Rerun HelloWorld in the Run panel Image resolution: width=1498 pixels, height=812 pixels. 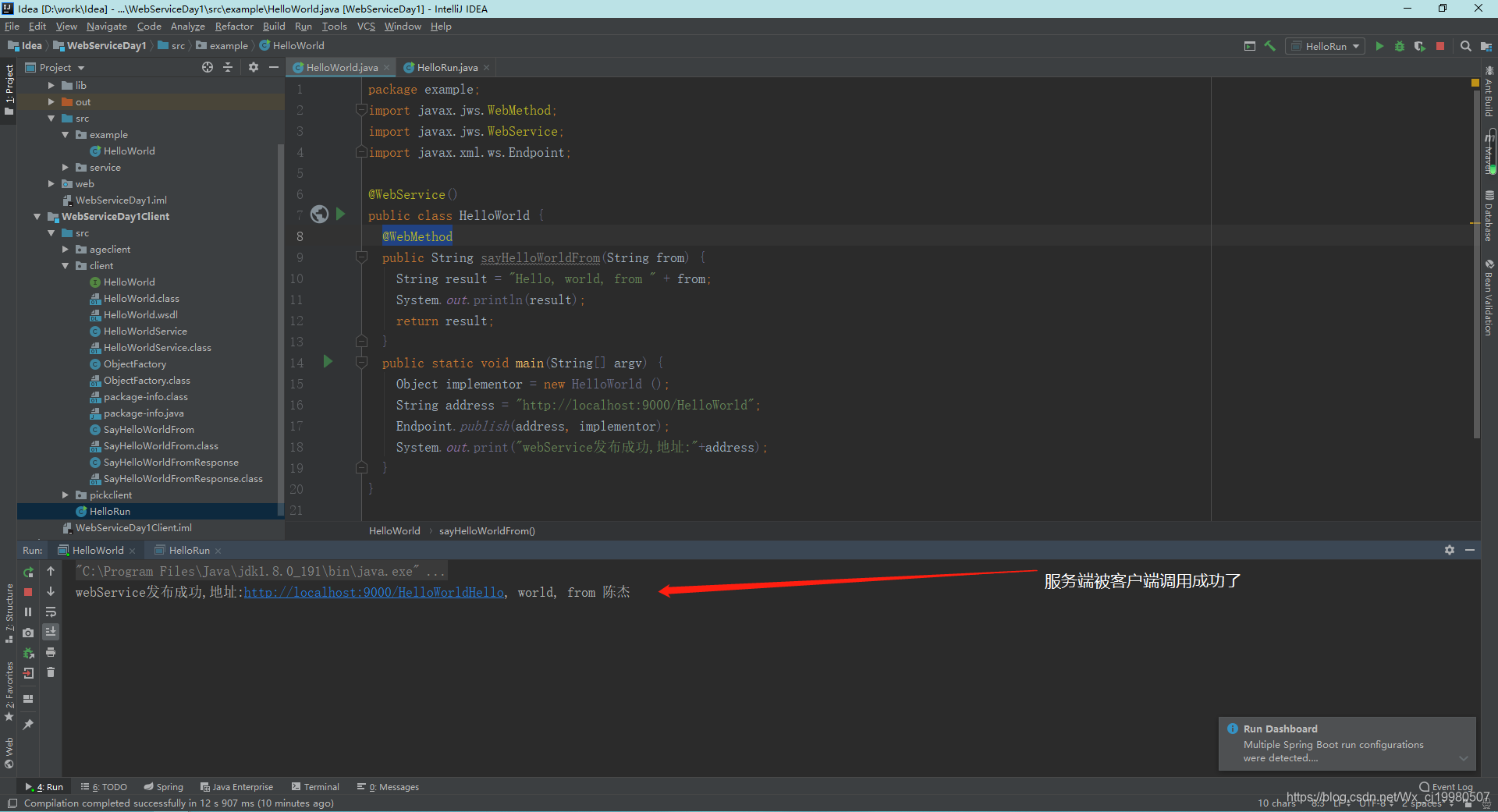(x=28, y=572)
